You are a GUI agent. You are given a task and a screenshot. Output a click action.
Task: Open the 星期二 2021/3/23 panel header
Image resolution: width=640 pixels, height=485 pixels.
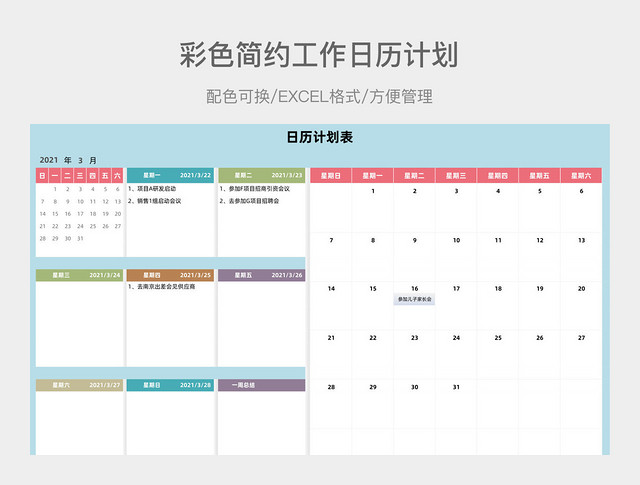[x=262, y=175]
